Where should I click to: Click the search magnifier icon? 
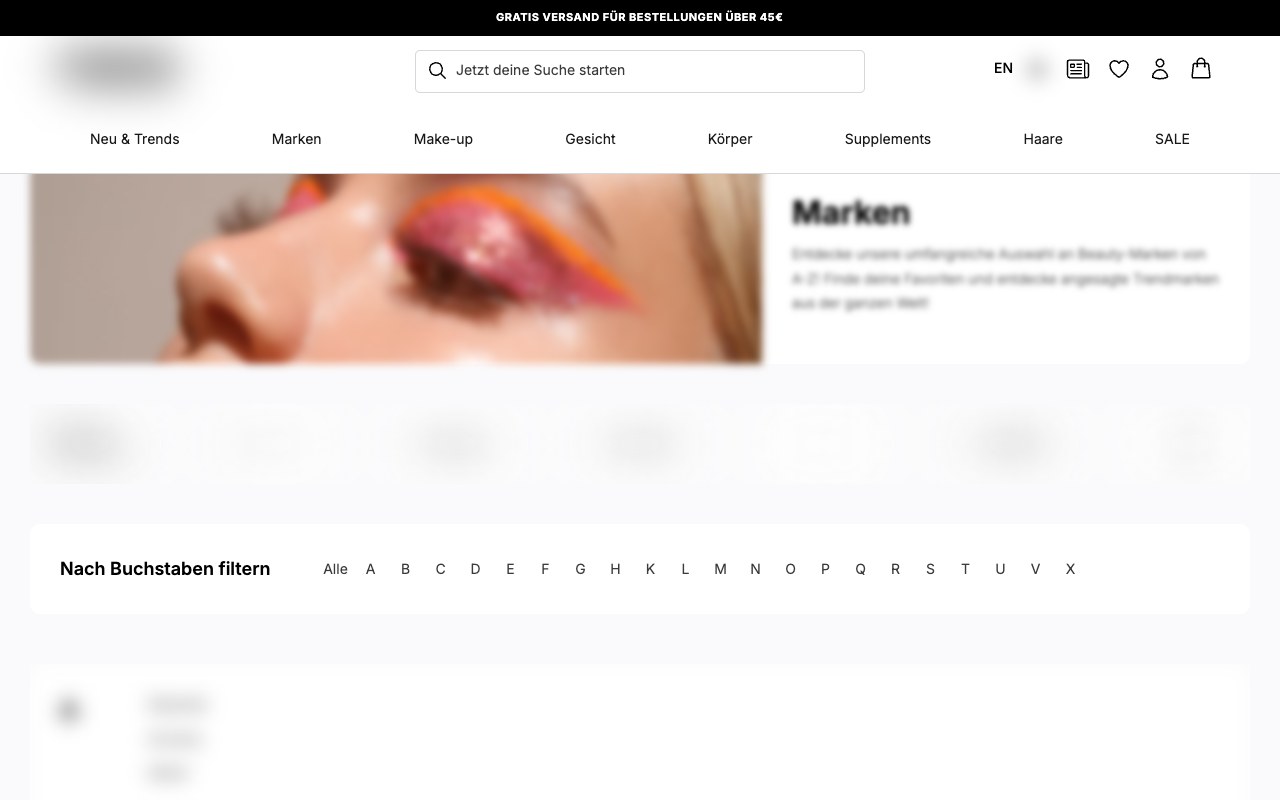(x=437, y=70)
